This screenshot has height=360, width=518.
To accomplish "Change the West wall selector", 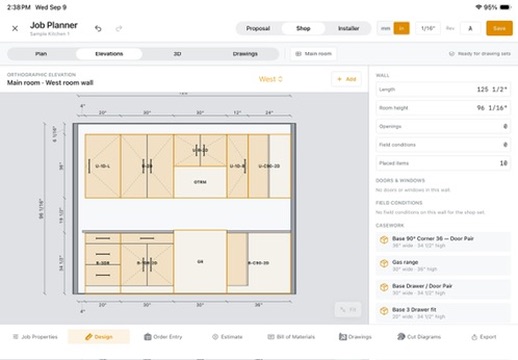I will click(270, 79).
